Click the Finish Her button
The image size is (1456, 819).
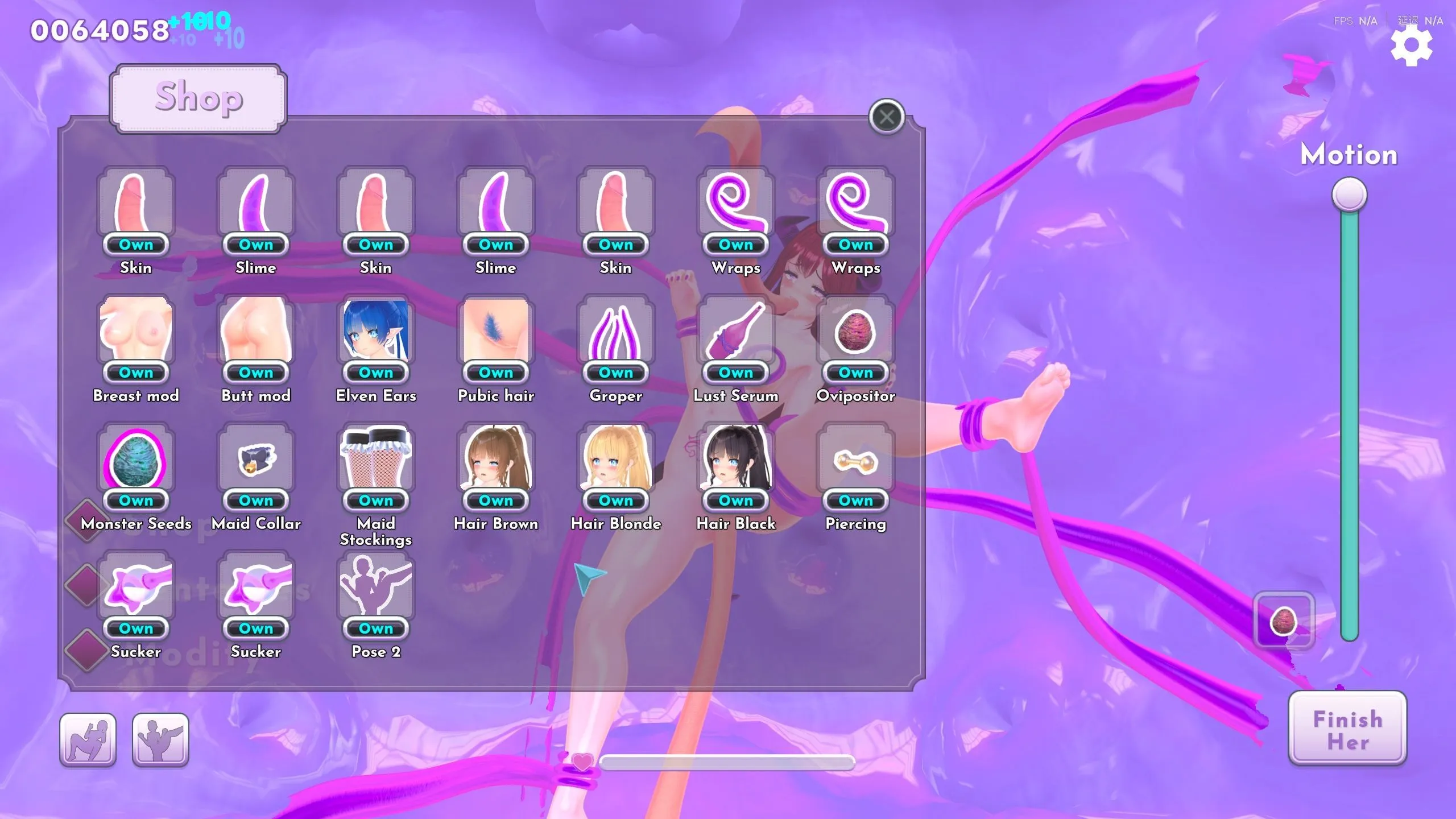click(x=1347, y=729)
